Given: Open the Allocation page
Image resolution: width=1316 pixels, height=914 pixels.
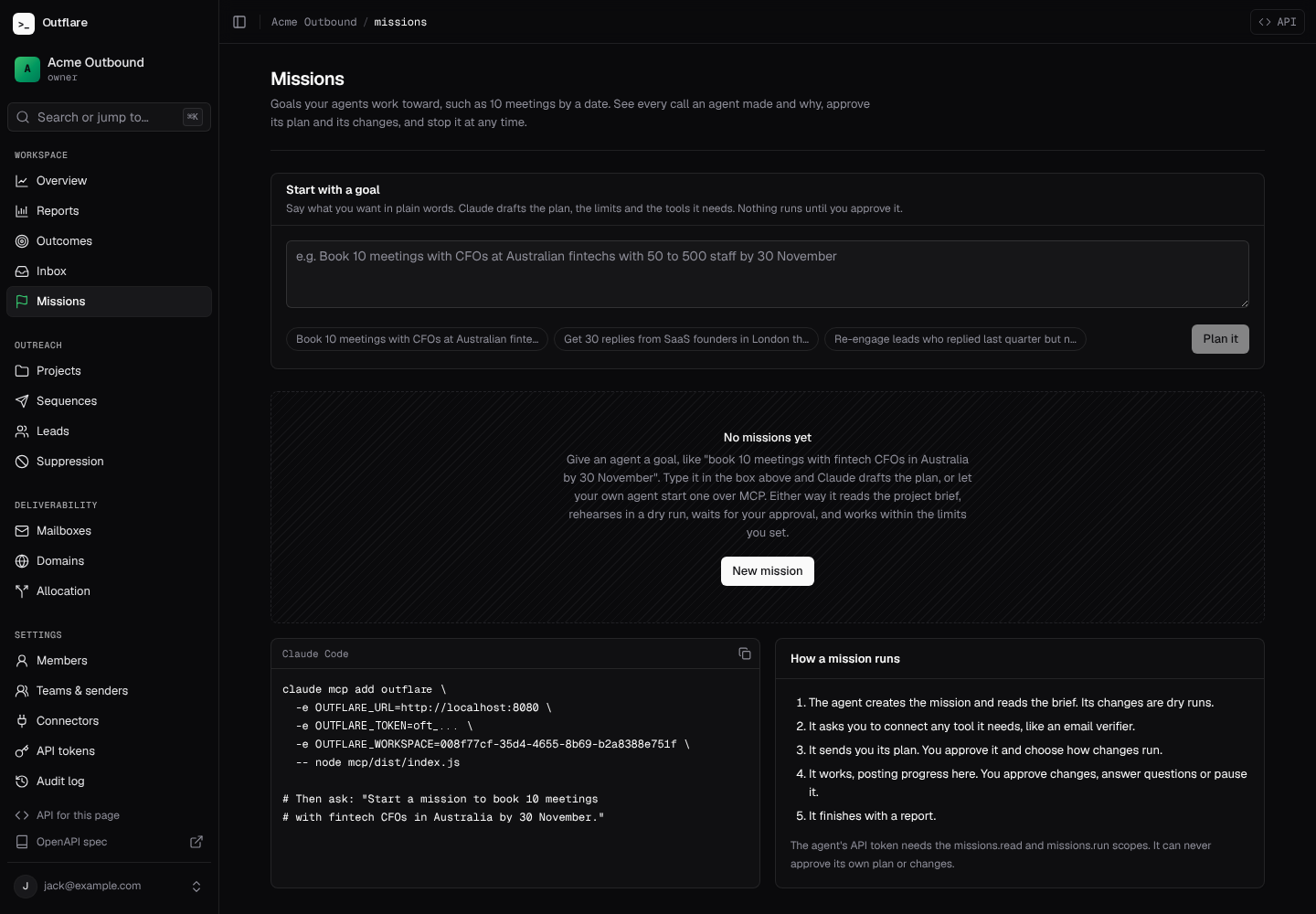Looking at the screenshot, I should click(109, 591).
